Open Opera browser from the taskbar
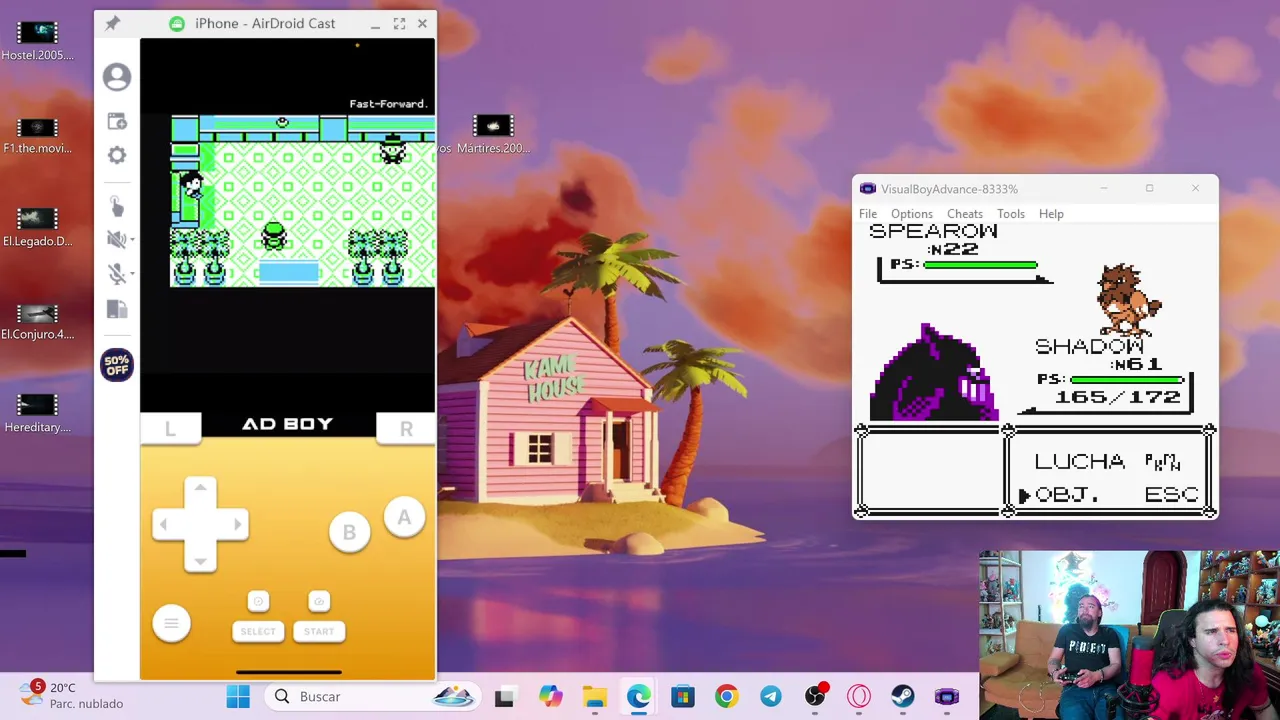 click(x=859, y=697)
